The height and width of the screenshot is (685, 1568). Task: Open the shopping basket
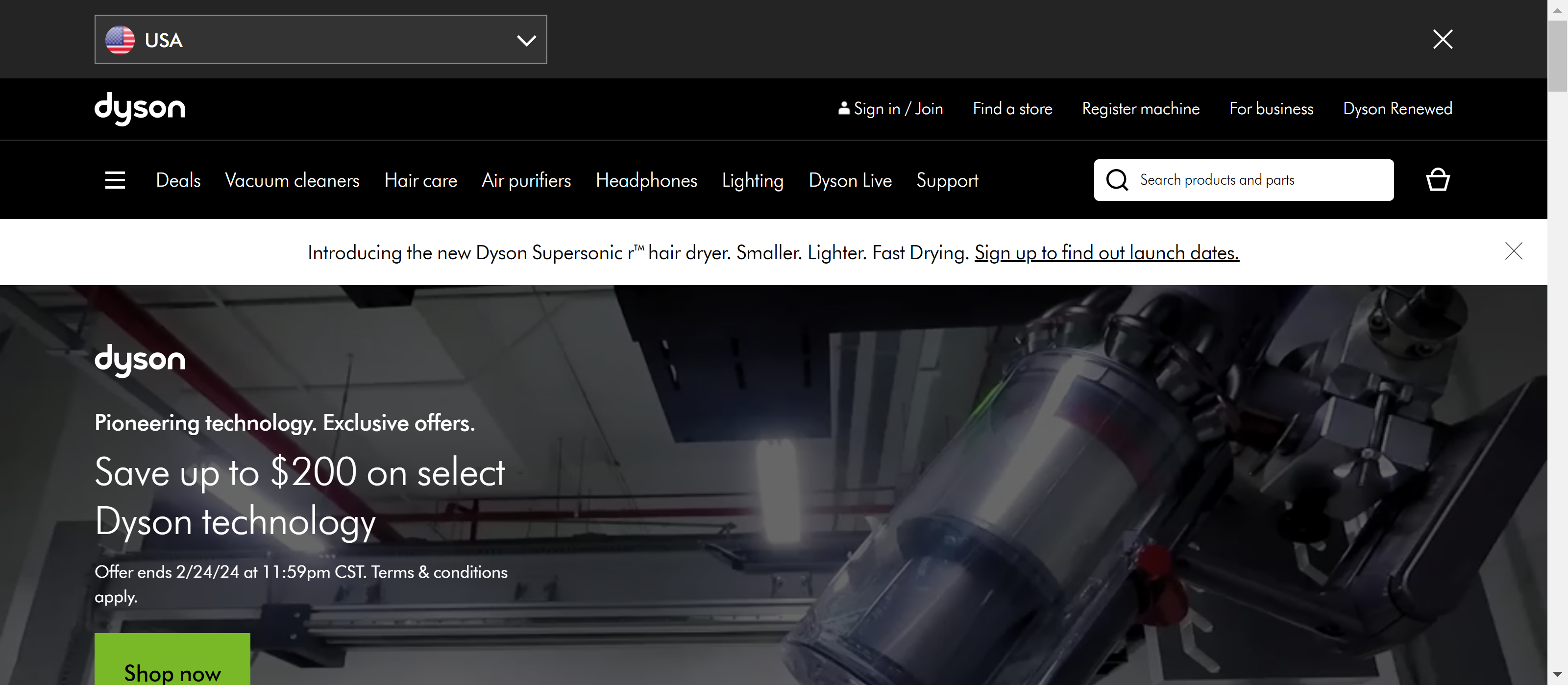click(1437, 179)
